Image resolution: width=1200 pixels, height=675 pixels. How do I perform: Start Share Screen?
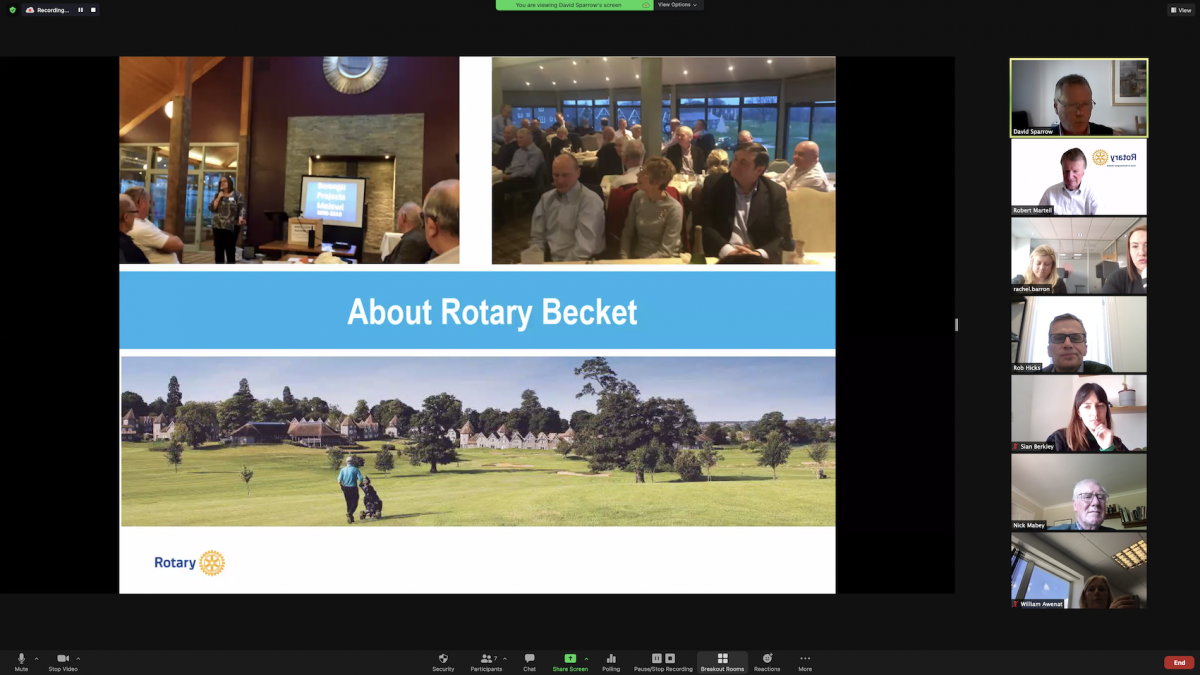570,662
